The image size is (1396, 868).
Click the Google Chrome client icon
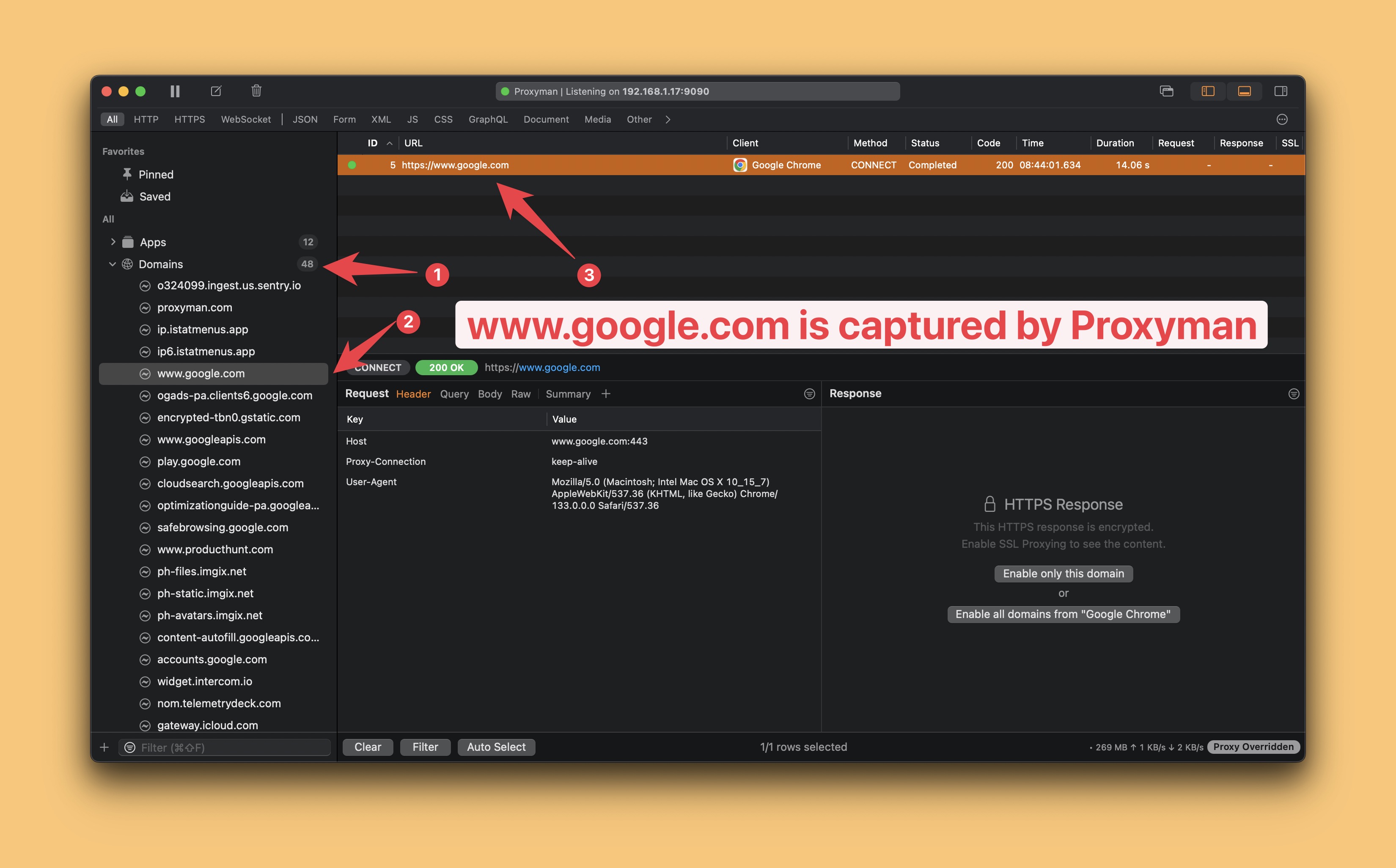click(x=740, y=165)
